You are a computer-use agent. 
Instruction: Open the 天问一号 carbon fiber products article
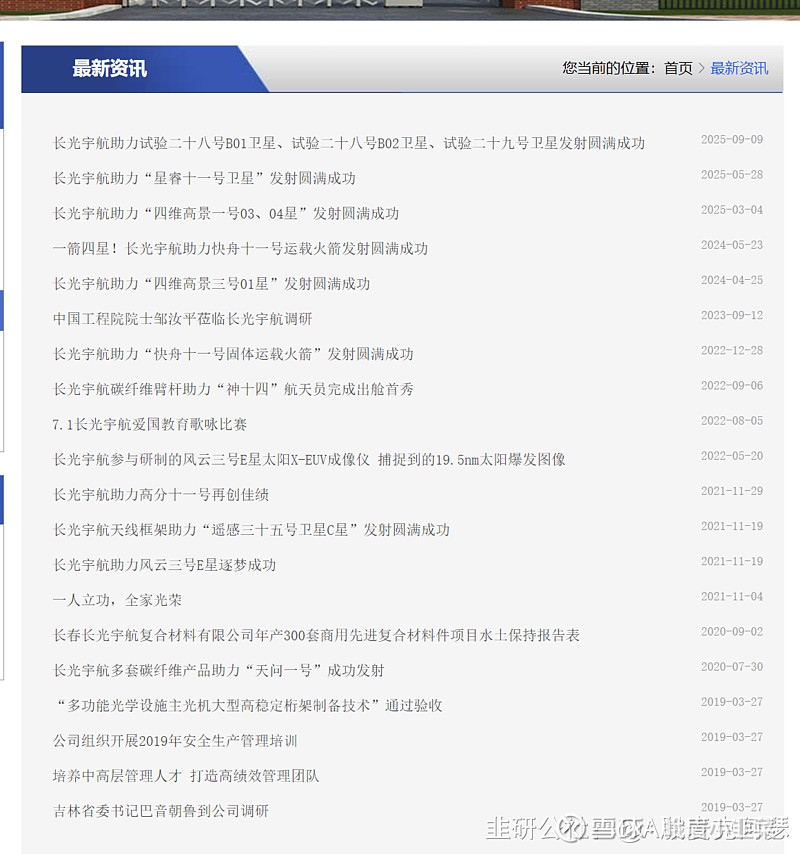coord(218,670)
